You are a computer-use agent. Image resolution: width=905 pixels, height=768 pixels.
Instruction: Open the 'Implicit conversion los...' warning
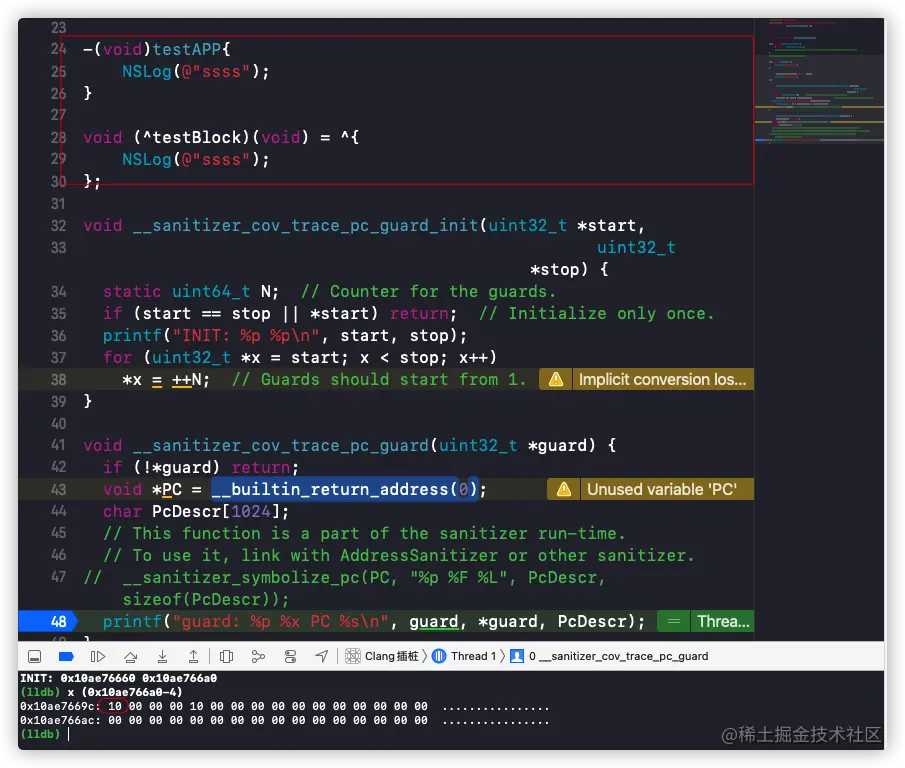coord(662,380)
